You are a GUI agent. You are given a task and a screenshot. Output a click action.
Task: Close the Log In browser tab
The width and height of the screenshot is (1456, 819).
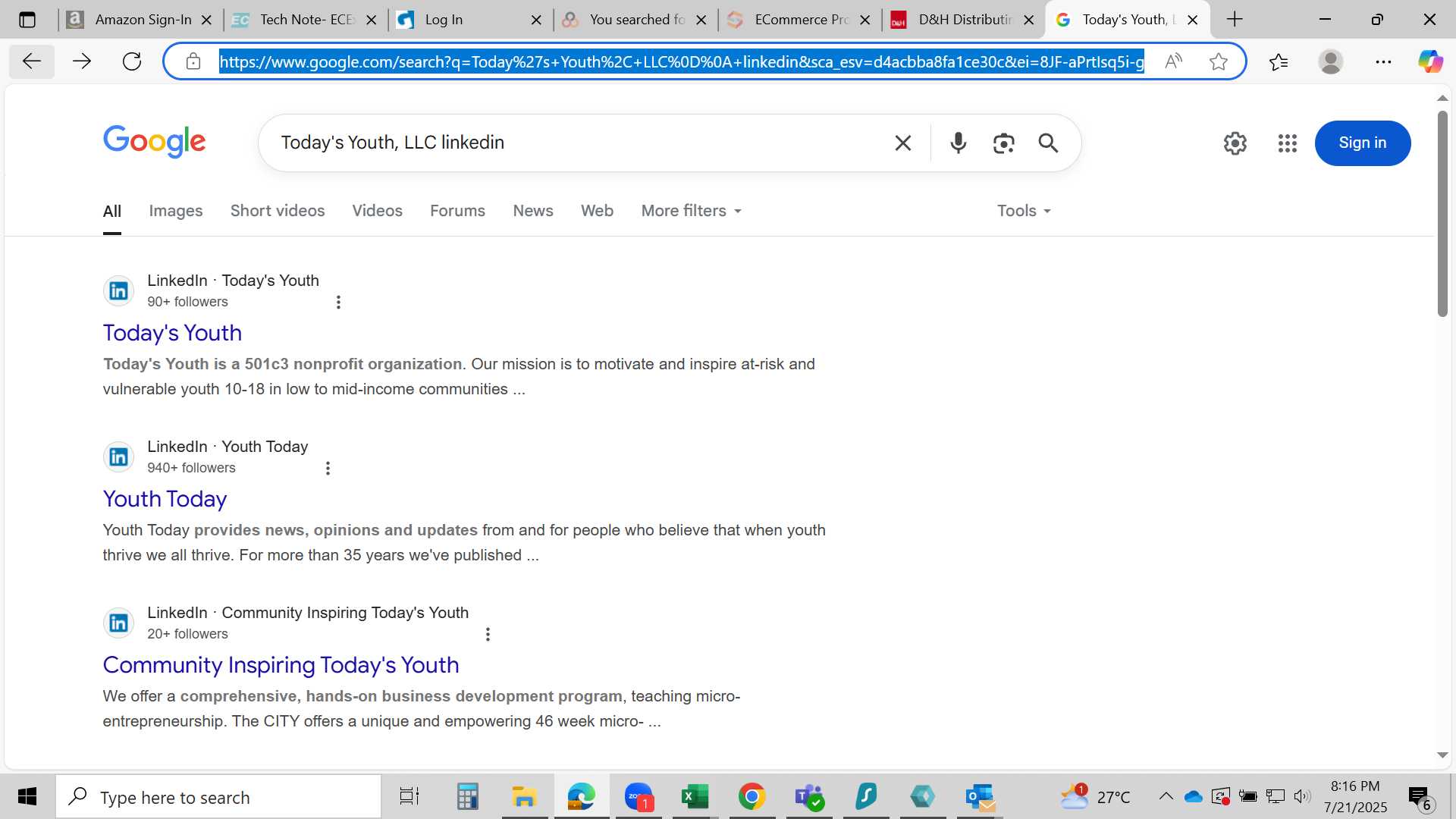pos(536,20)
